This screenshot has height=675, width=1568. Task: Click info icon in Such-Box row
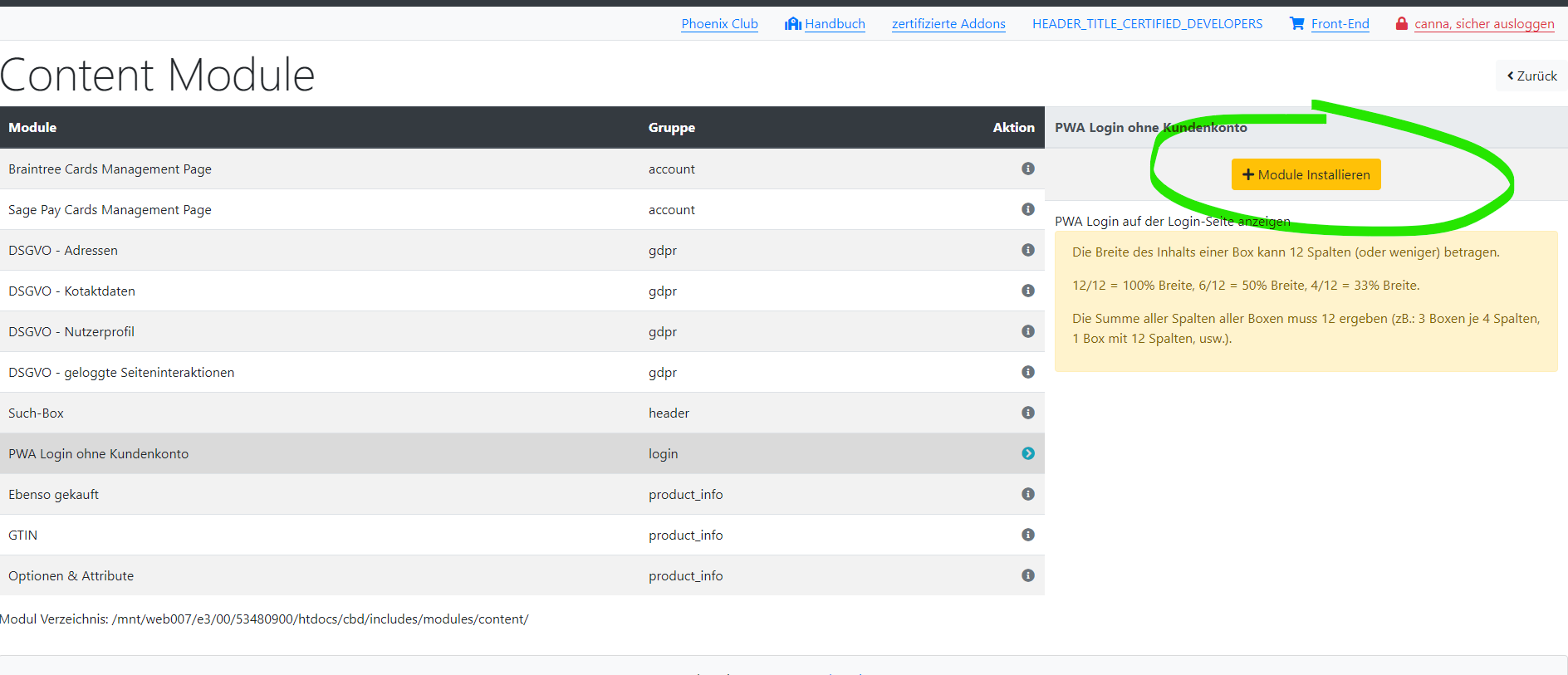pyautogui.click(x=1028, y=413)
